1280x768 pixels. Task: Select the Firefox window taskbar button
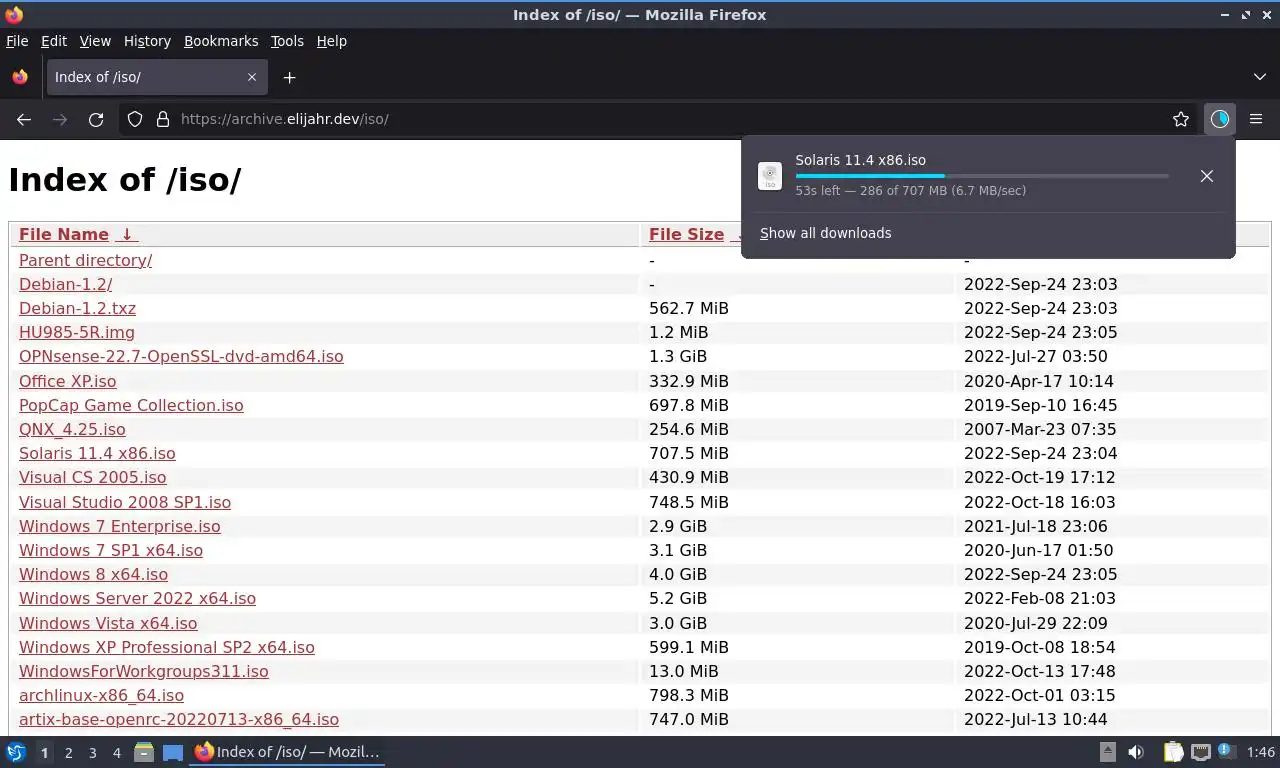point(288,752)
